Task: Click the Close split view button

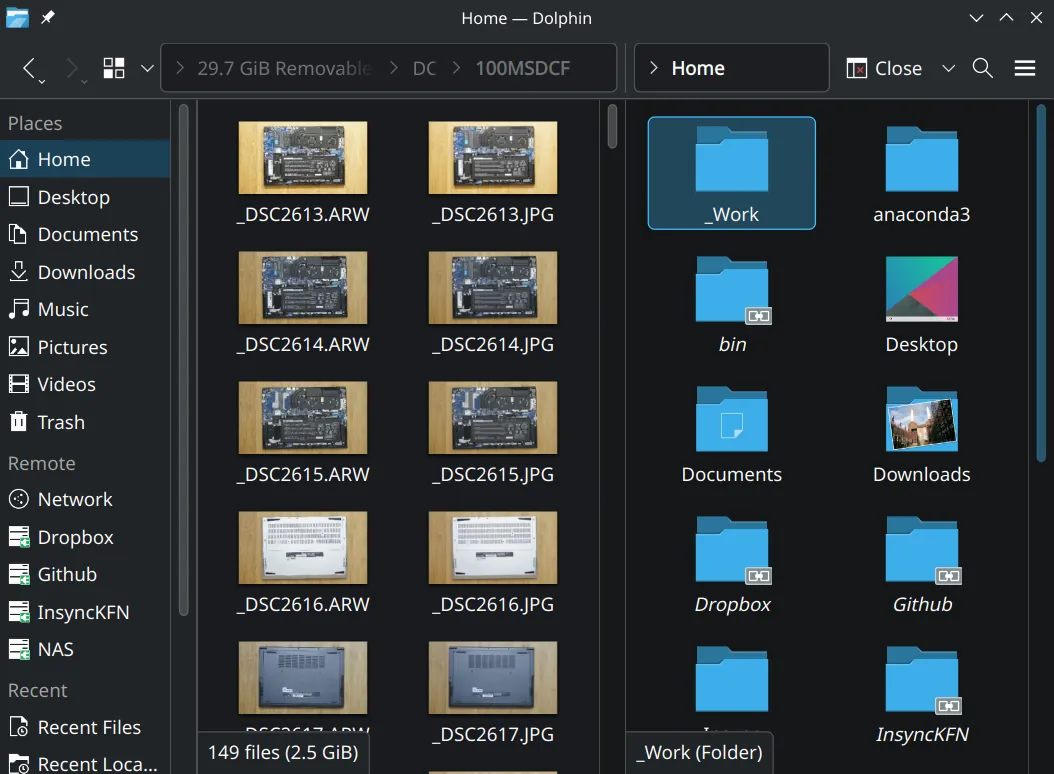Action: point(884,68)
